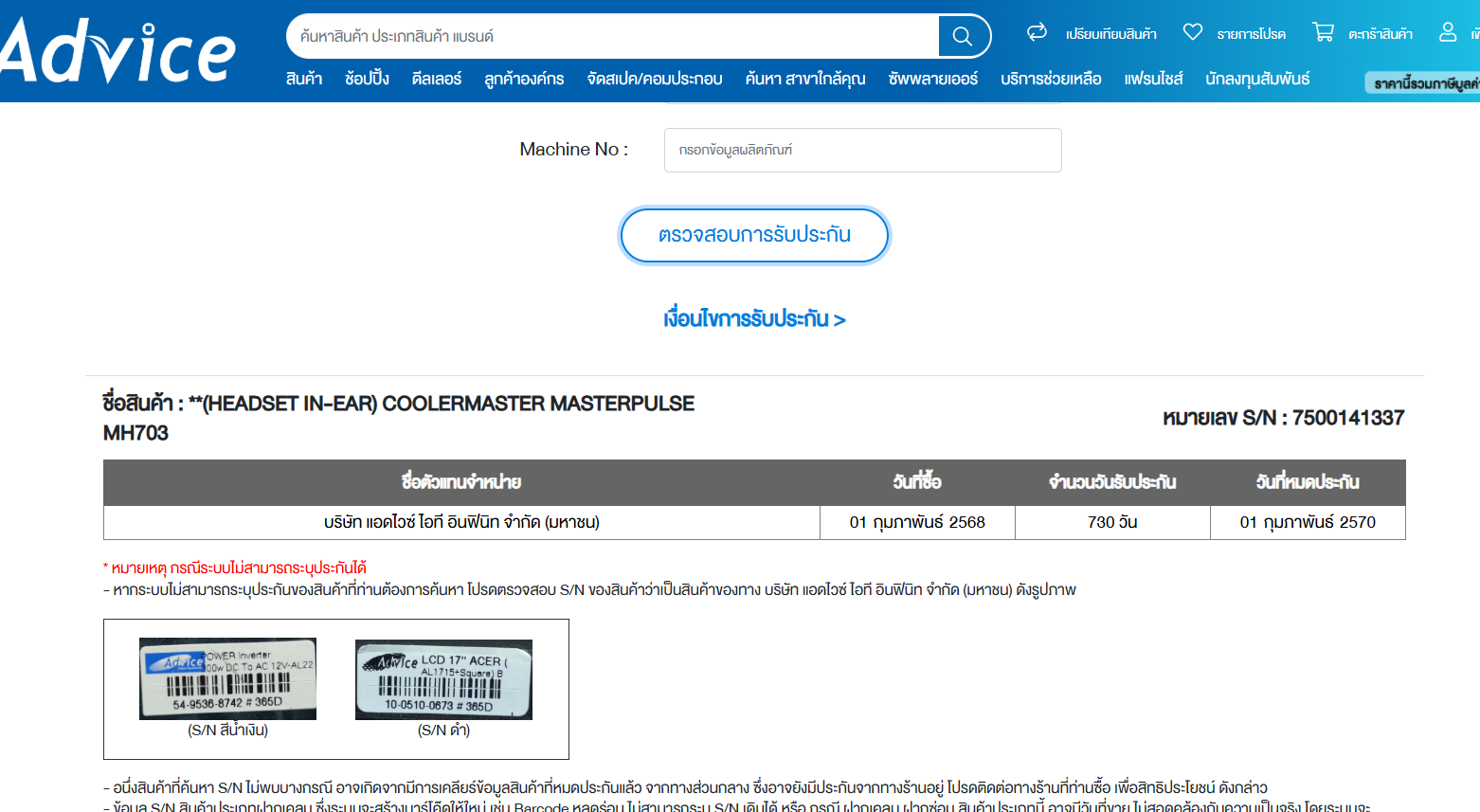This screenshot has height=812, width=1480.
Task: Click the เปรียบเทียบสินค้า link text
Action: click(x=1110, y=34)
